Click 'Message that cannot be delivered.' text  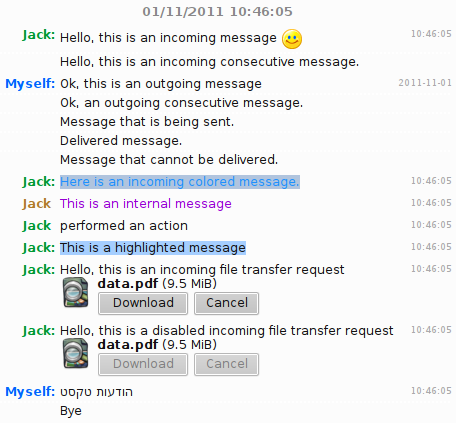(169, 160)
